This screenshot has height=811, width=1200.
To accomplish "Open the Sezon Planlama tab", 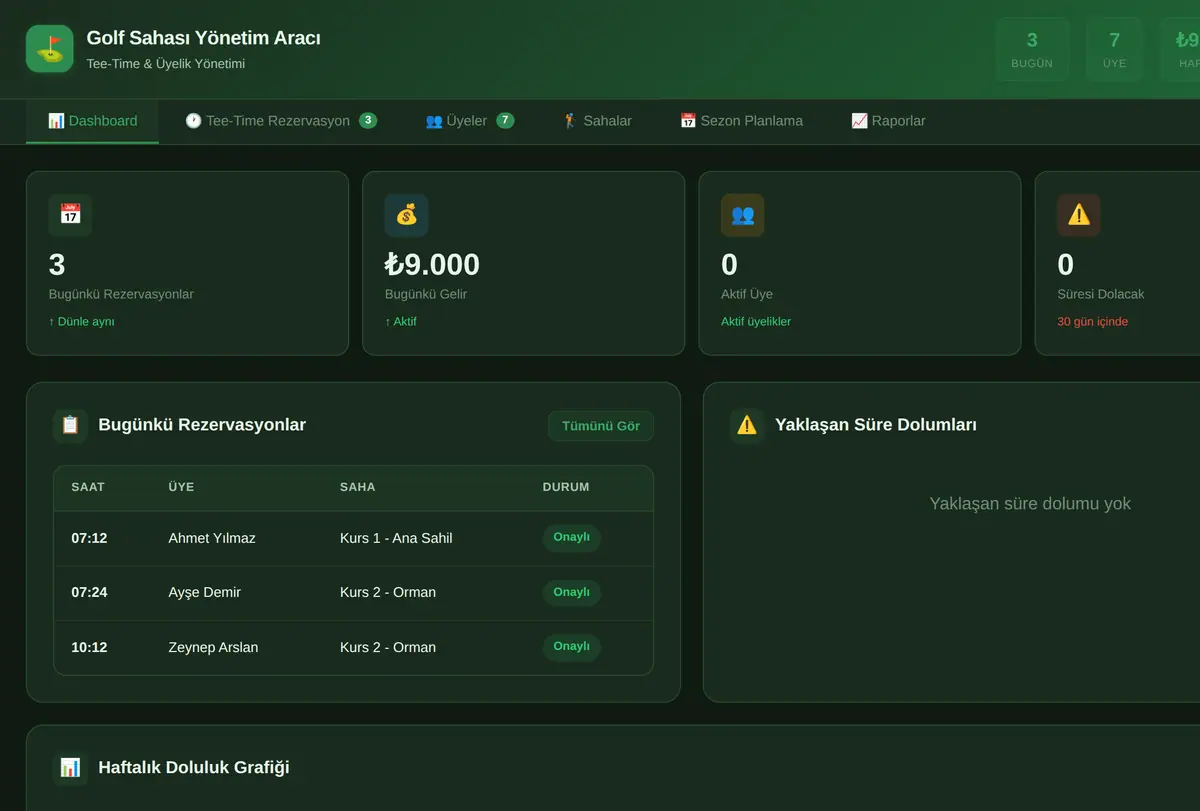I will pyautogui.click(x=741, y=121).
